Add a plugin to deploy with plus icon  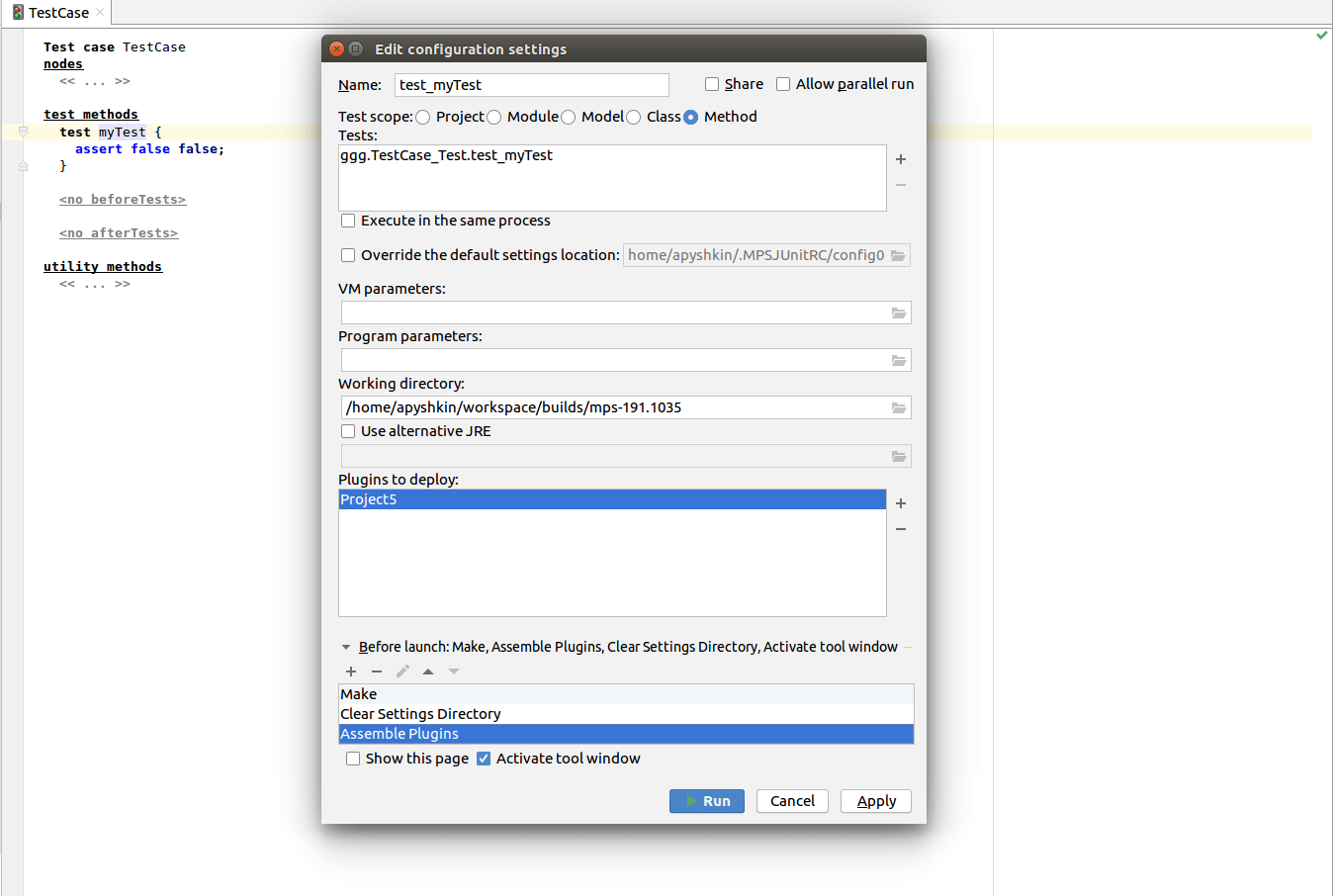click(x=900, y=503)
